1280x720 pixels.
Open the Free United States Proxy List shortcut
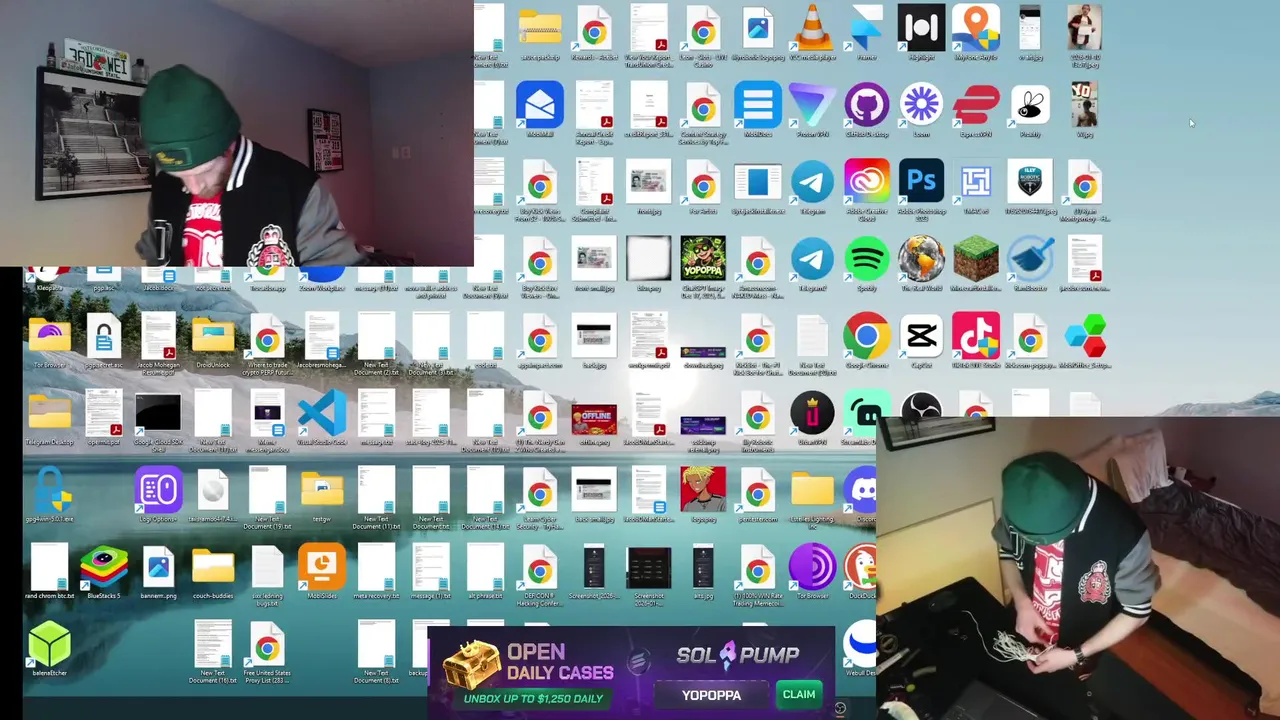tap(267, 644)
